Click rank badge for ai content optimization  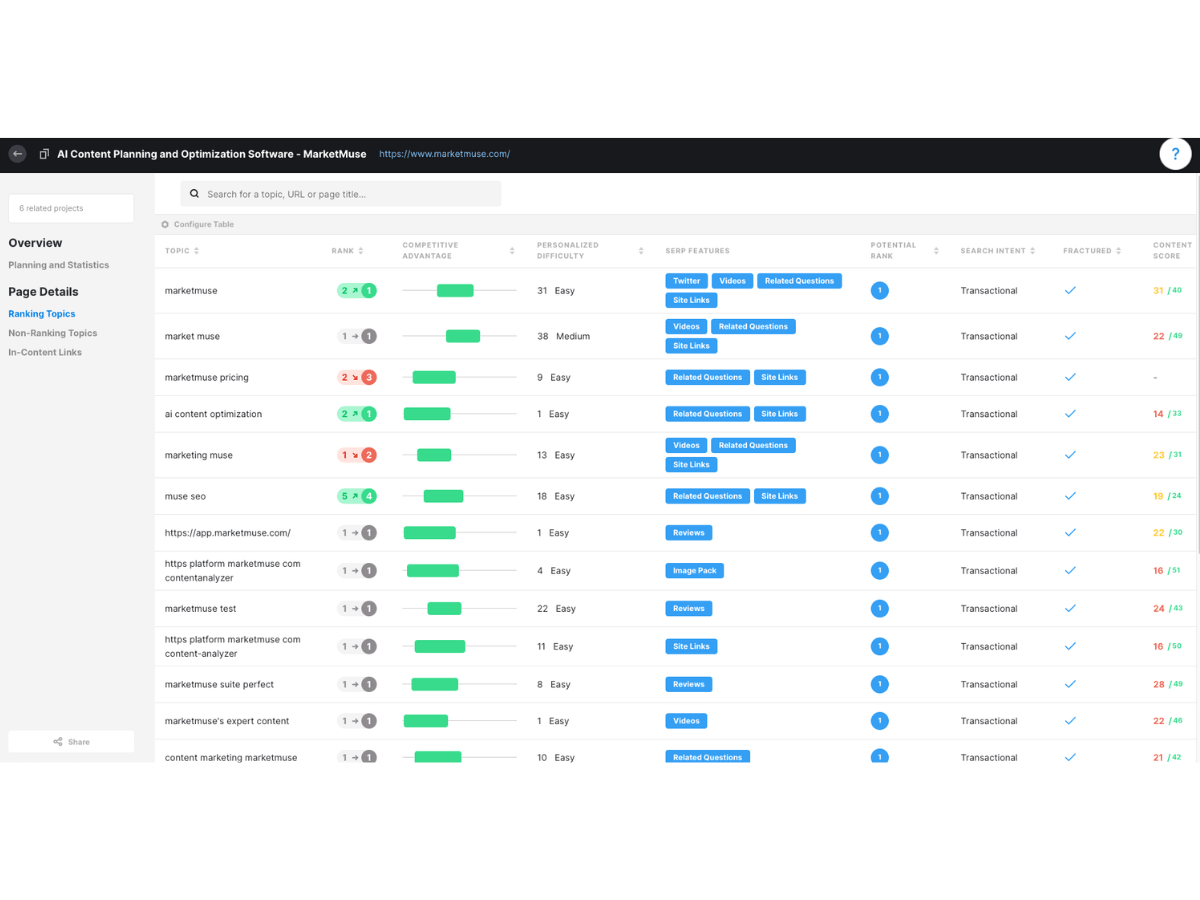357,414
